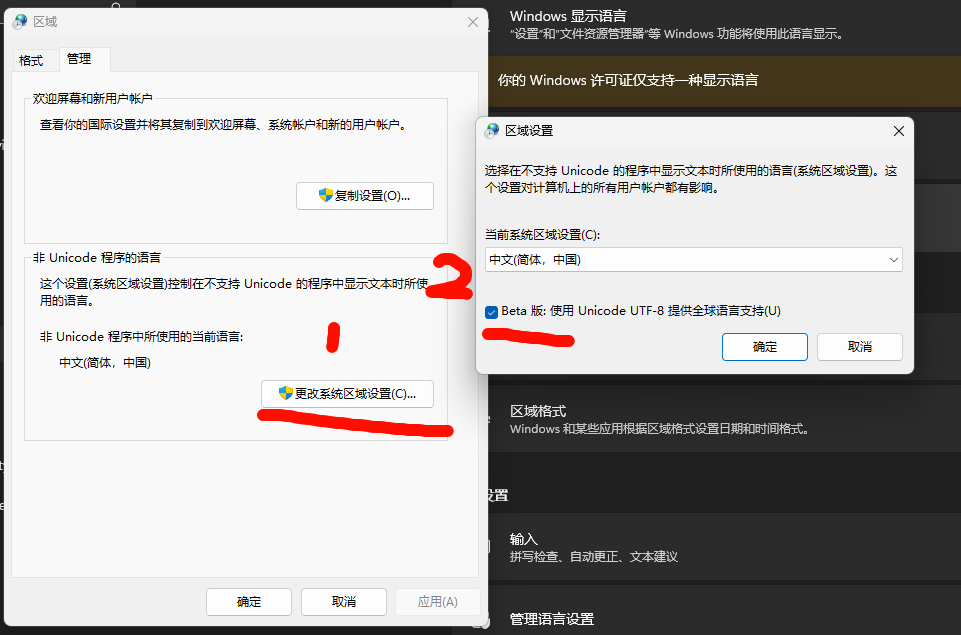Cancel the 区域设置 dialog via 取消
This screenshot has height=635, width=961.
click(859, 347)
